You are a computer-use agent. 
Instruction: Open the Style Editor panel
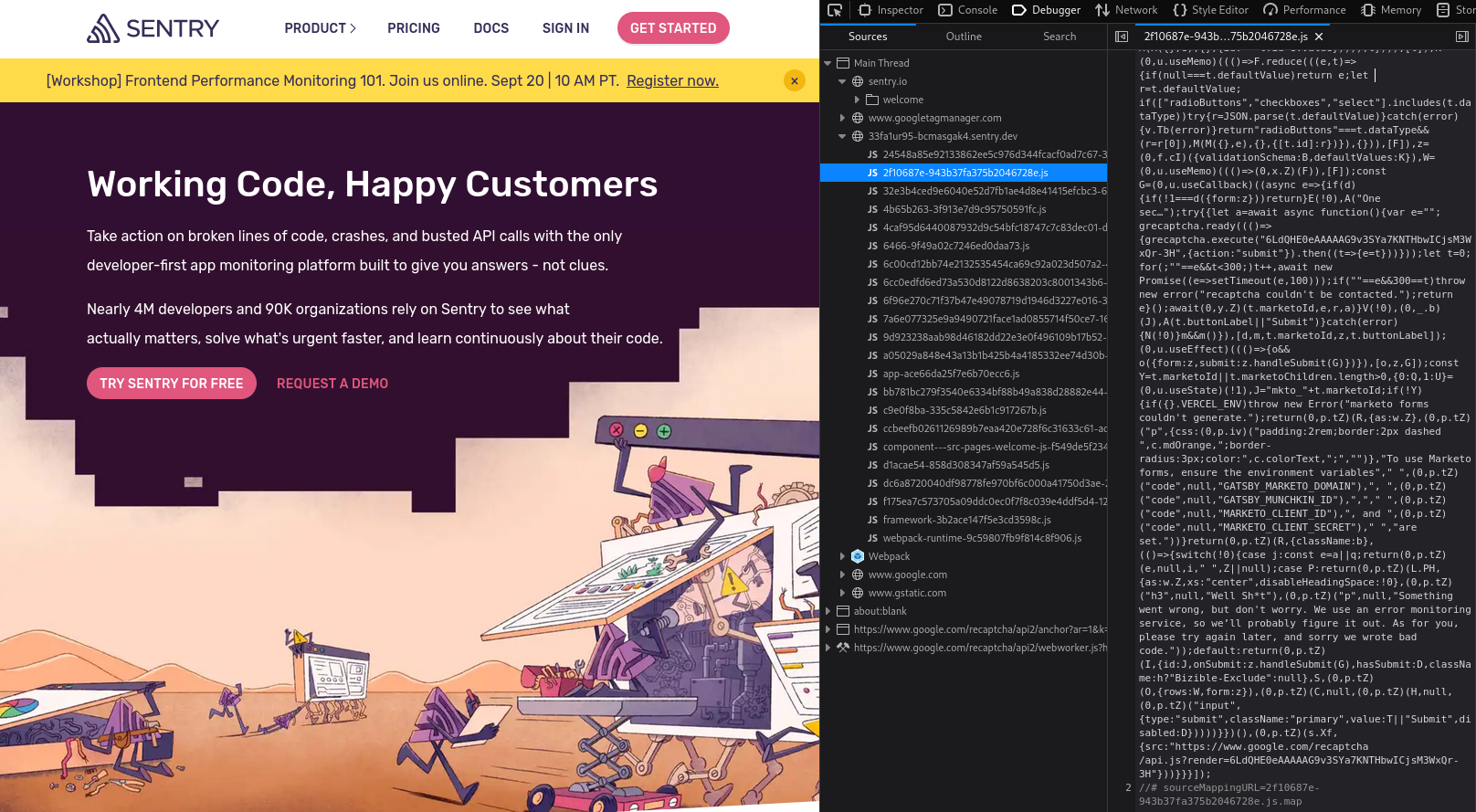1210,10
